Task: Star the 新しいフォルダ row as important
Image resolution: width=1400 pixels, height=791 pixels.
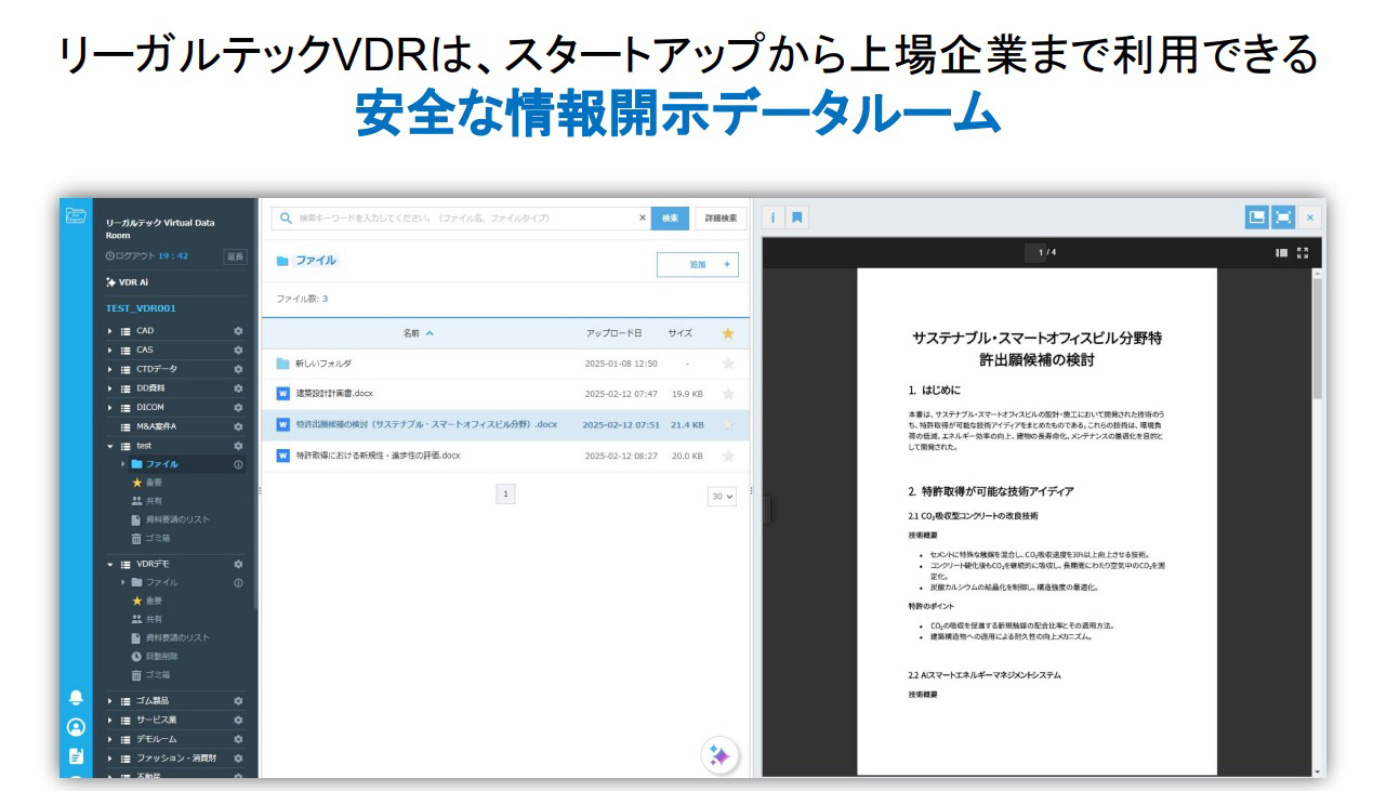Action: click(728, 363)
